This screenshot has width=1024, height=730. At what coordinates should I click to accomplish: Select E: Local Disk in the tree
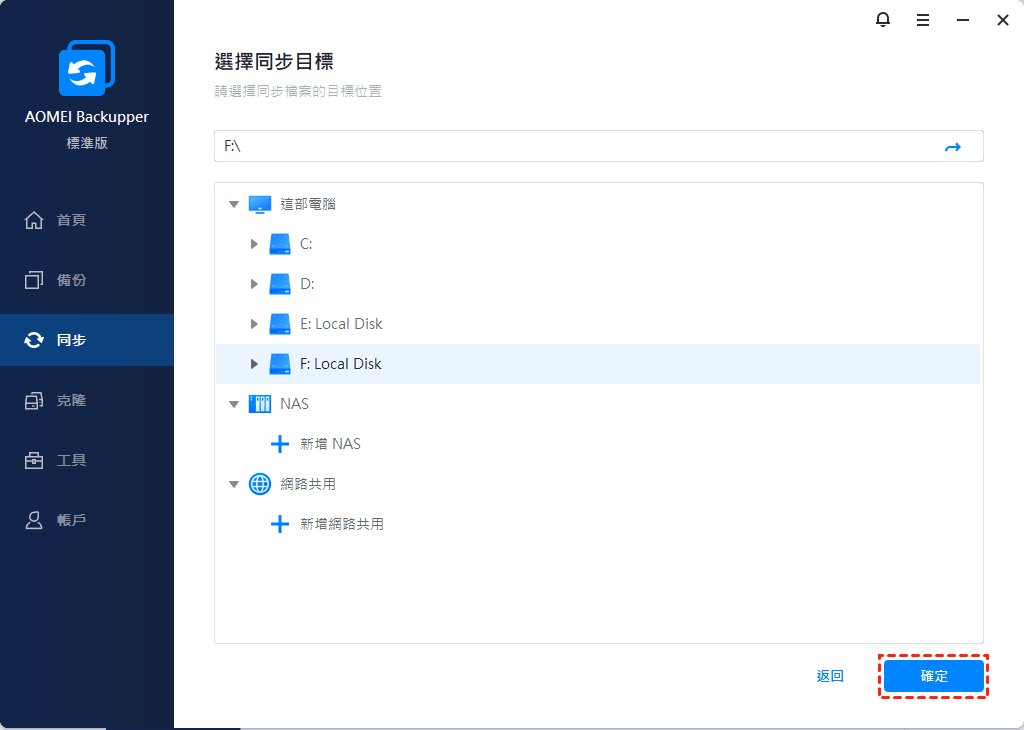tap(341, 324)
